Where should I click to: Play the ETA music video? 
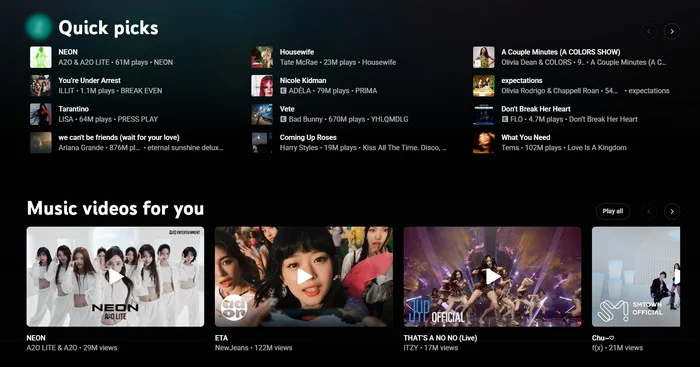click(304, 277)
